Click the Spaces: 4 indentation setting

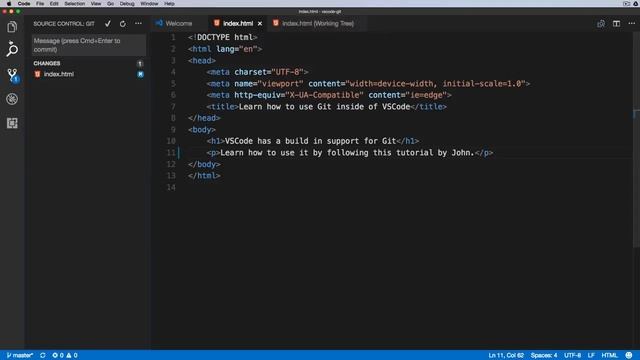point(544,356)
